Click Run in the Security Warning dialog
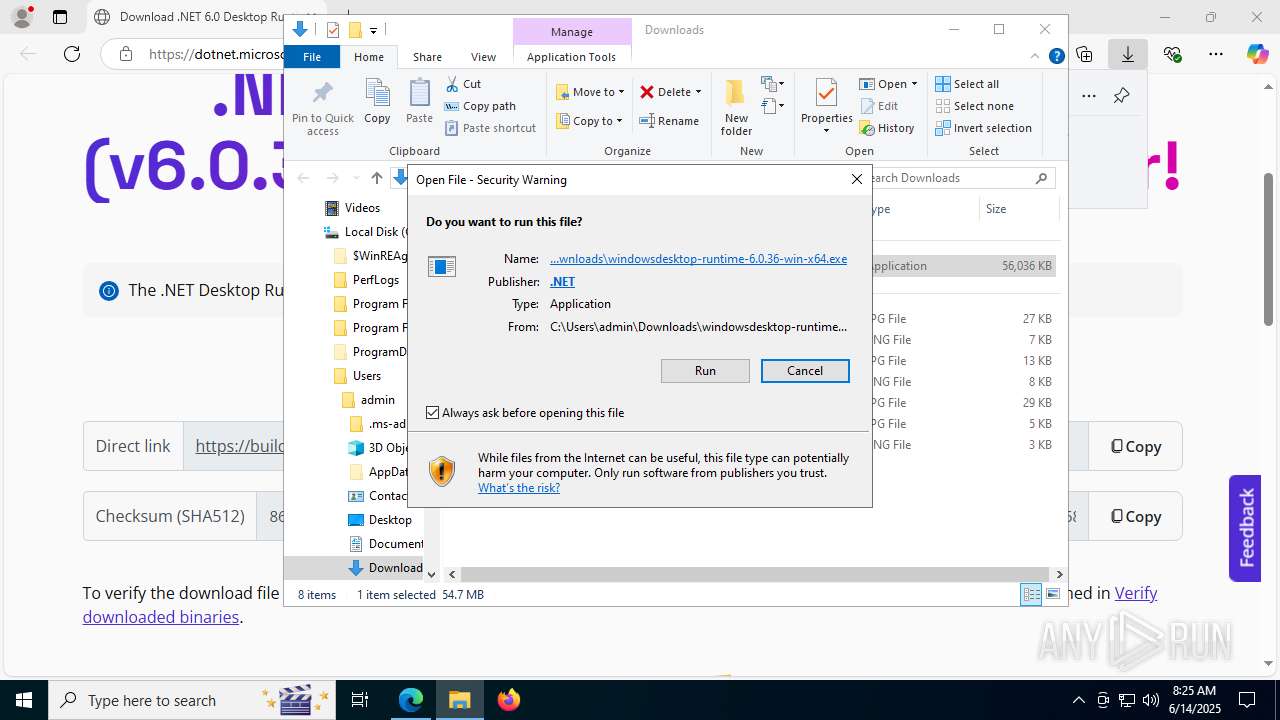Viewport: 1280px width, 720px height. click(705, 371)
